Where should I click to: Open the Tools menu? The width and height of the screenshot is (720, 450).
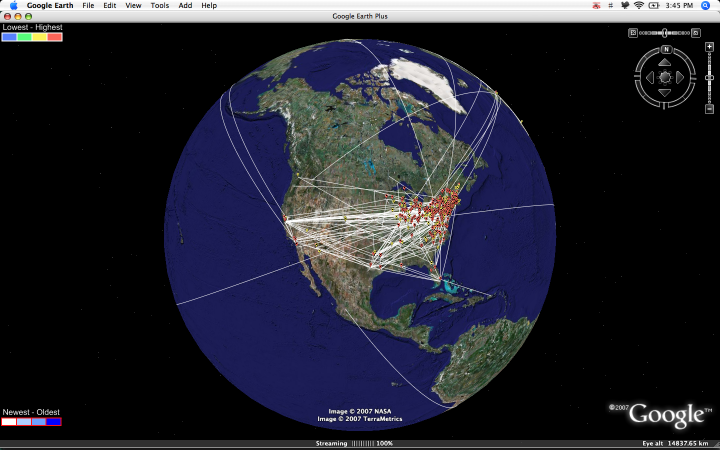[x=160, y=6]
